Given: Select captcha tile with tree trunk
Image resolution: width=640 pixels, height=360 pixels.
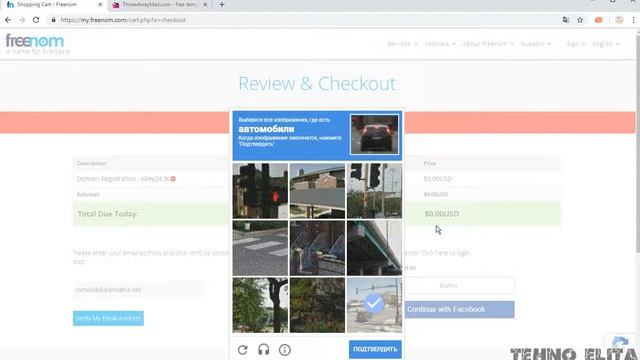Looking at the screenshot, I should pos(260,305).
